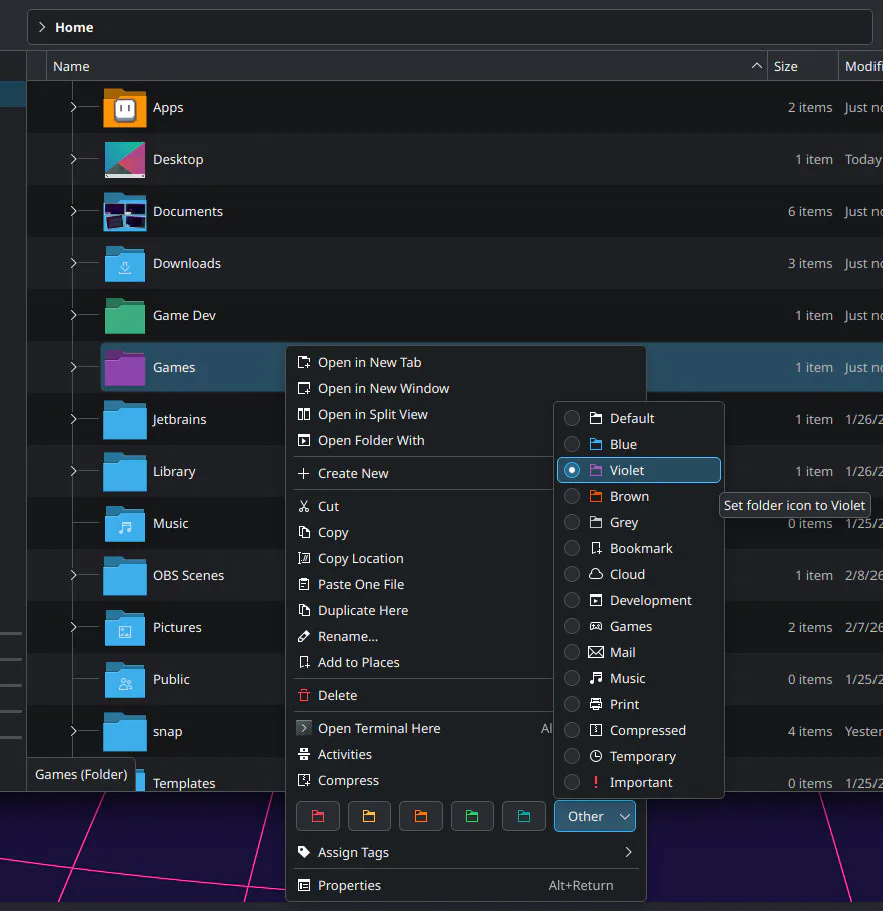Click the Library folder icon

coord(124,472)
